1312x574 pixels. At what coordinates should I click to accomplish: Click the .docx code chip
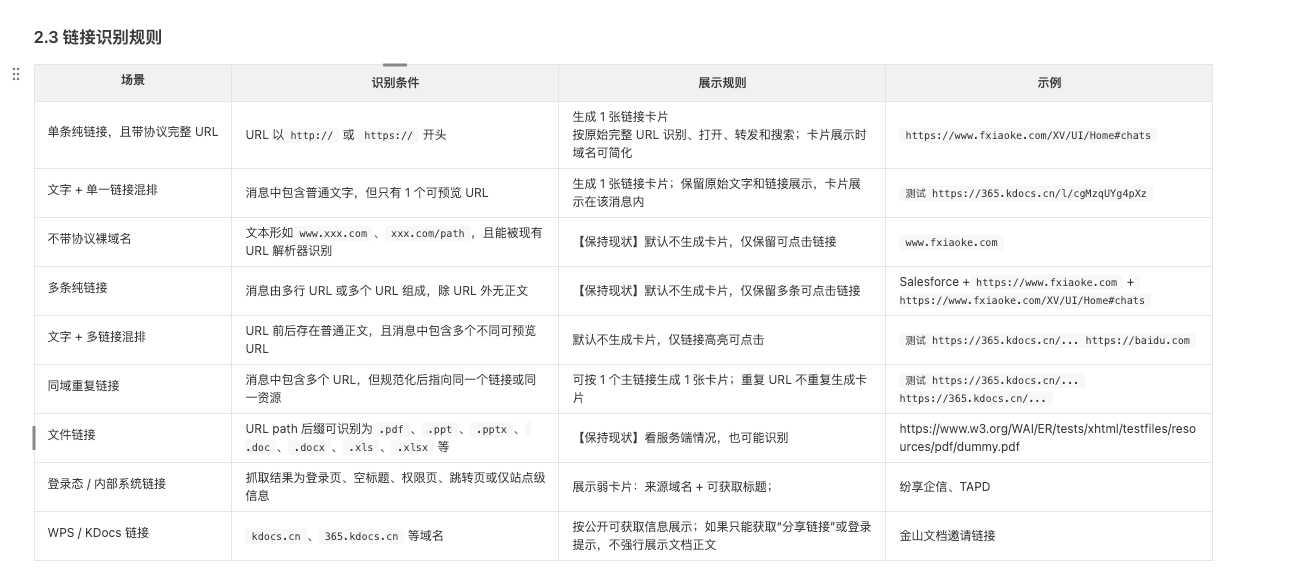point(311,447)
